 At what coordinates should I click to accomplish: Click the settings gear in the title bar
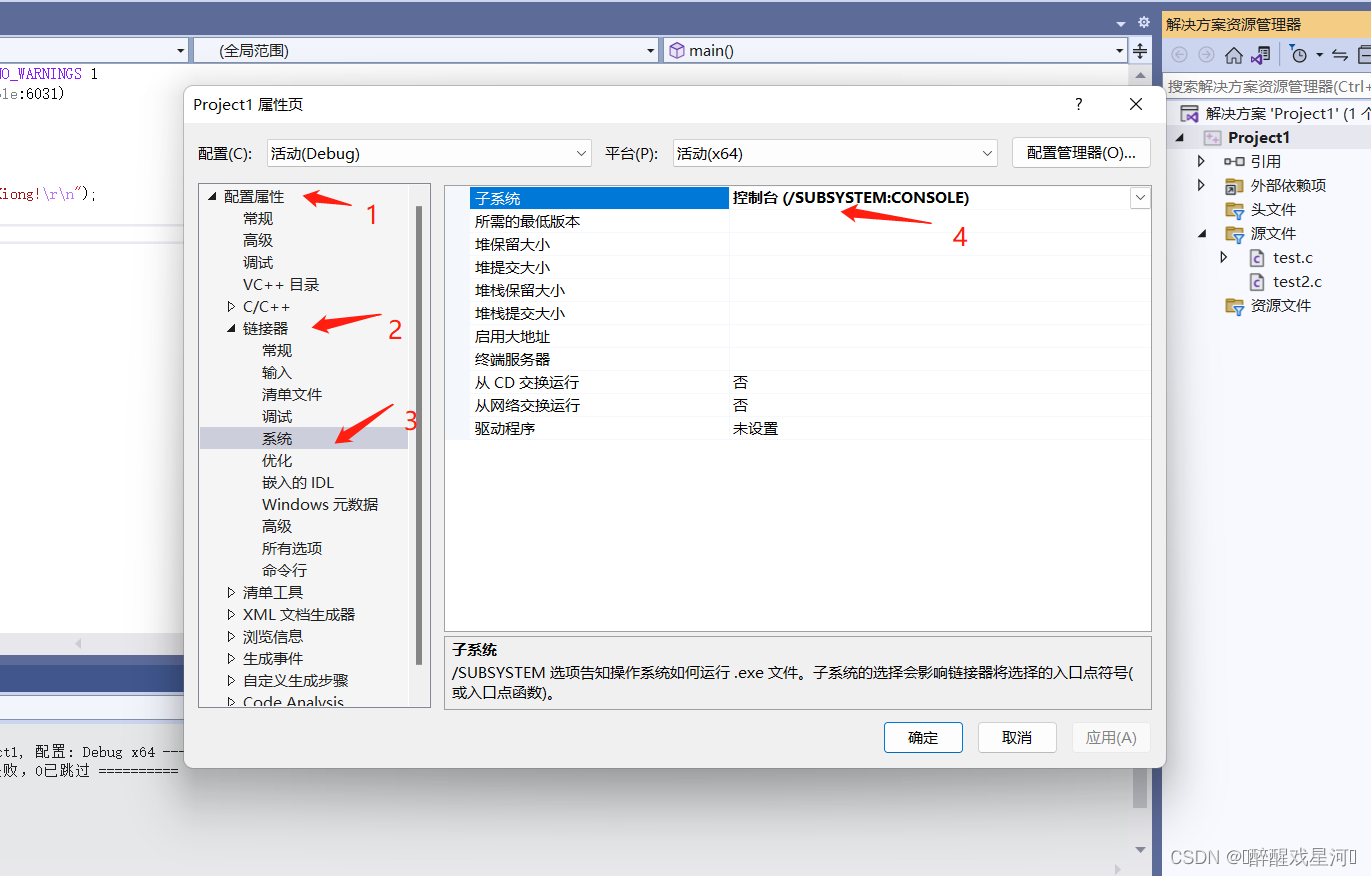coord(1143,21)
